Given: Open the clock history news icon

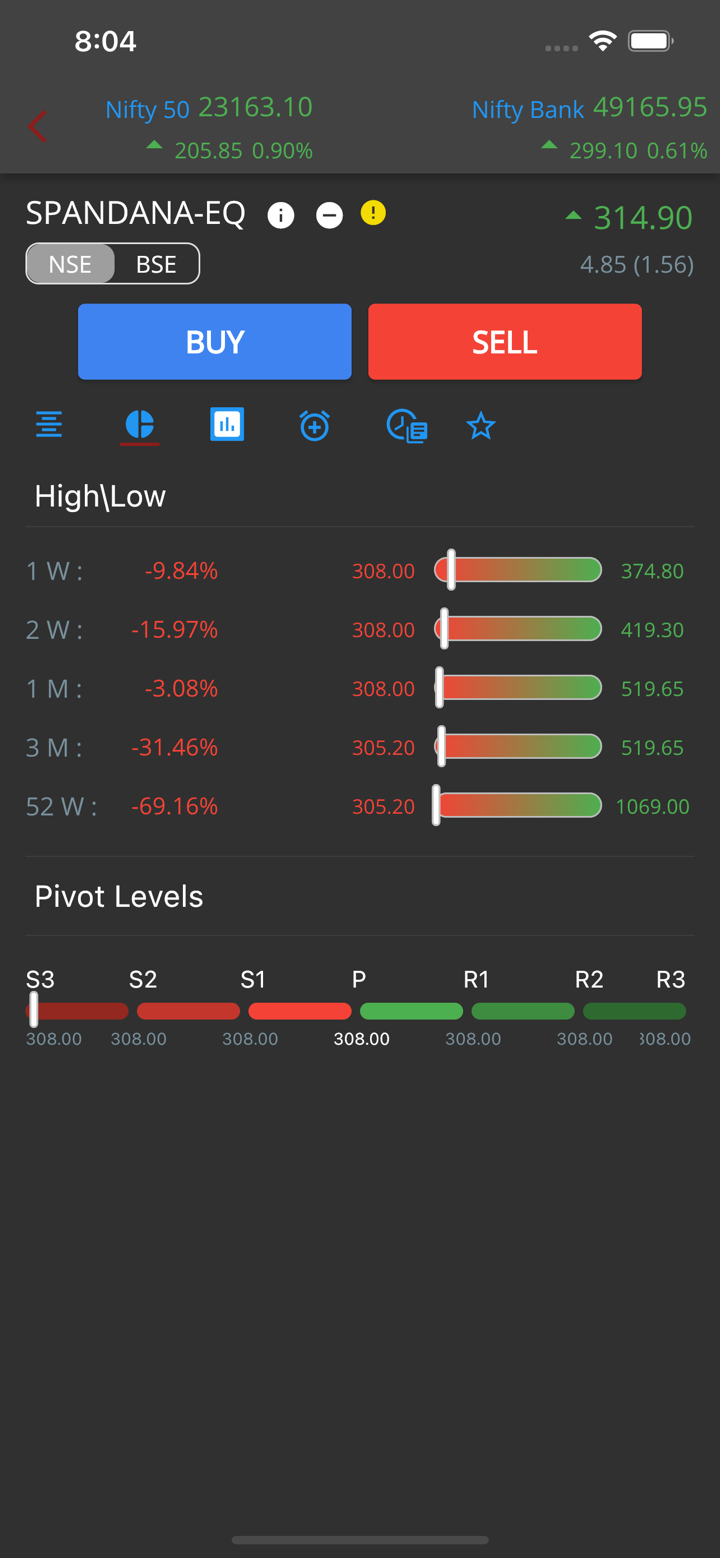Looking at the screenshot, I should click(x=406, y=425).
